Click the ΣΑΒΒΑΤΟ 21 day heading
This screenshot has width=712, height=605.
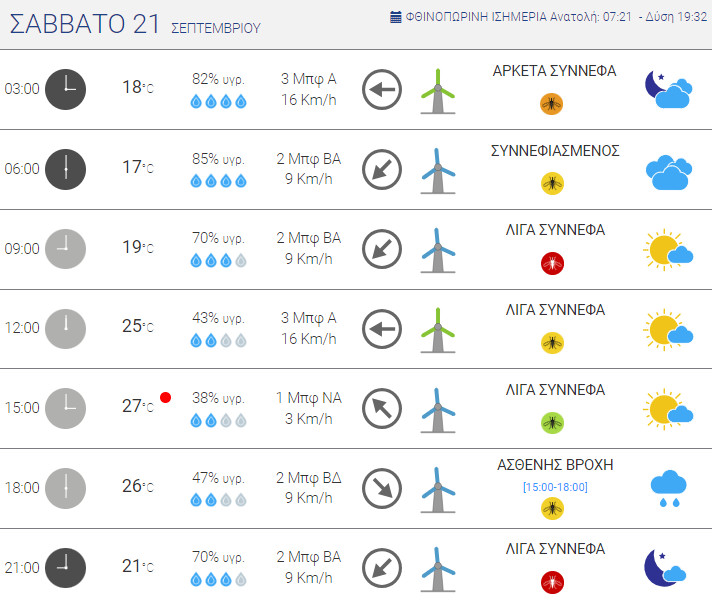84,26
